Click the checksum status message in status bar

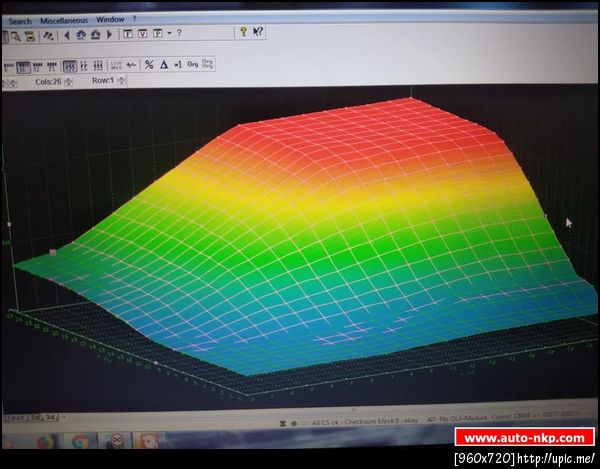[365, 421]
